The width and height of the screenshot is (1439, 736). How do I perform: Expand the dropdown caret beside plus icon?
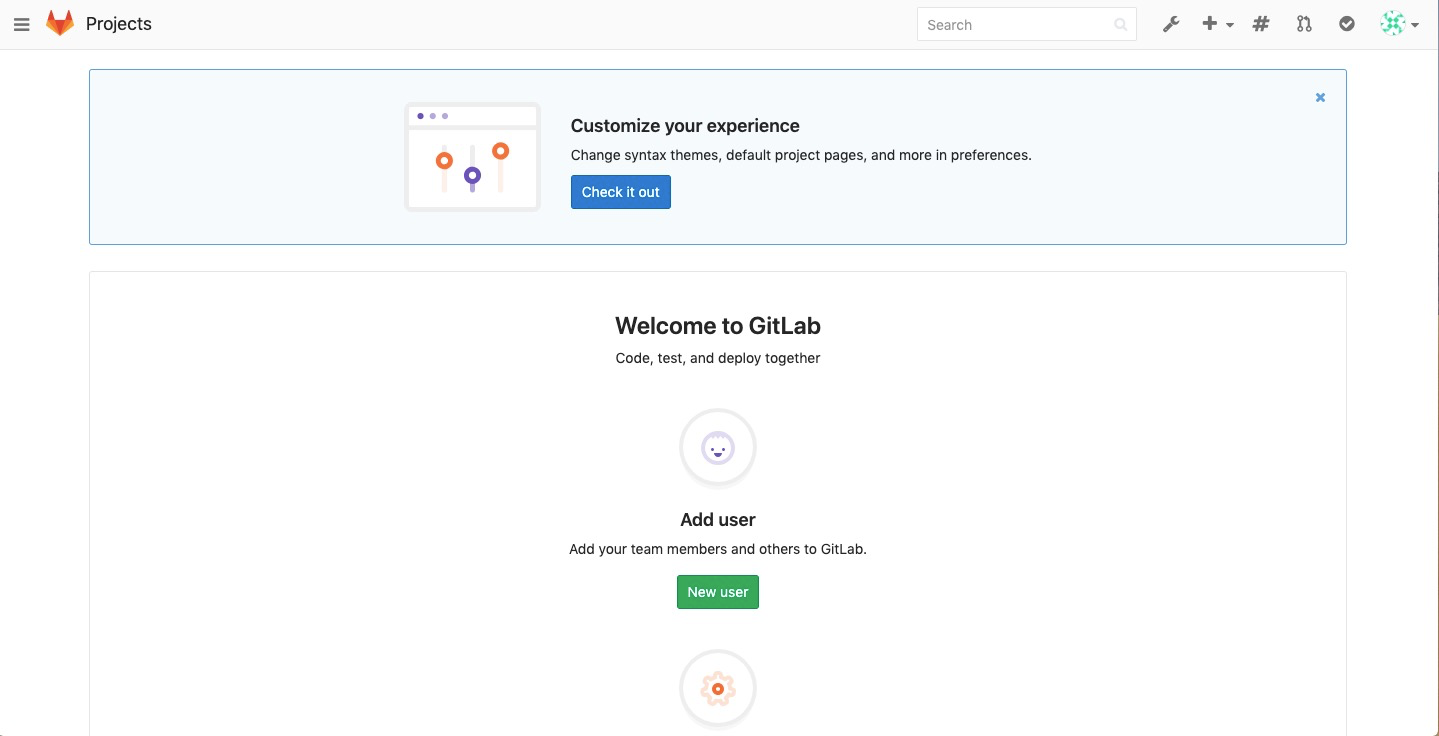pos(1230,25)
